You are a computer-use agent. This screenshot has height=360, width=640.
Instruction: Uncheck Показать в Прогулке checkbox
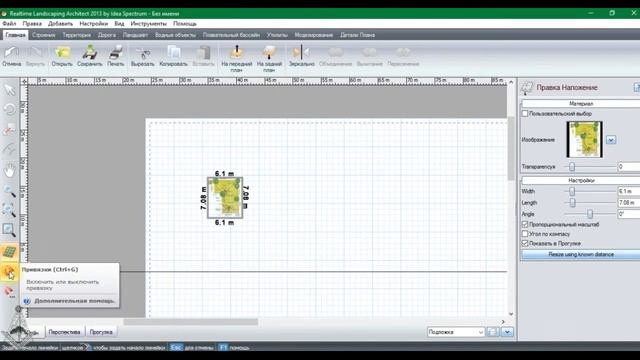tap(525, 243)
